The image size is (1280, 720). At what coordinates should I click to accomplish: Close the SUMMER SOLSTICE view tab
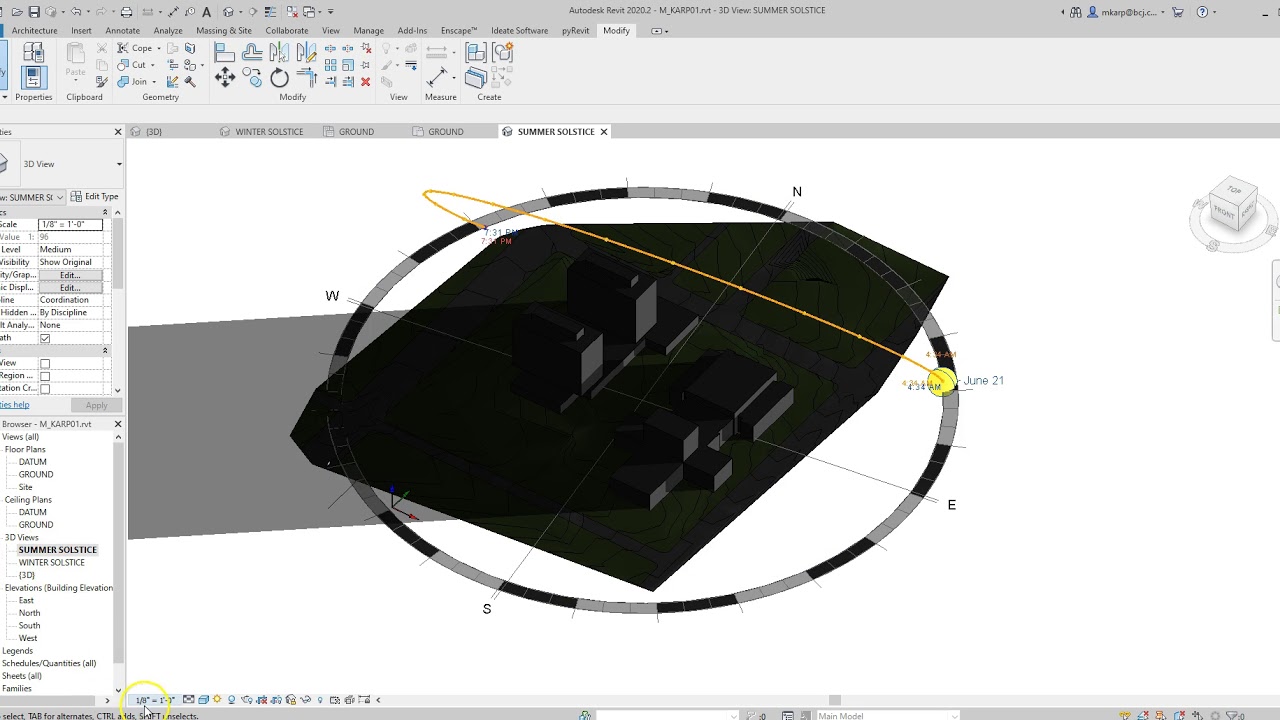[604, 132]
